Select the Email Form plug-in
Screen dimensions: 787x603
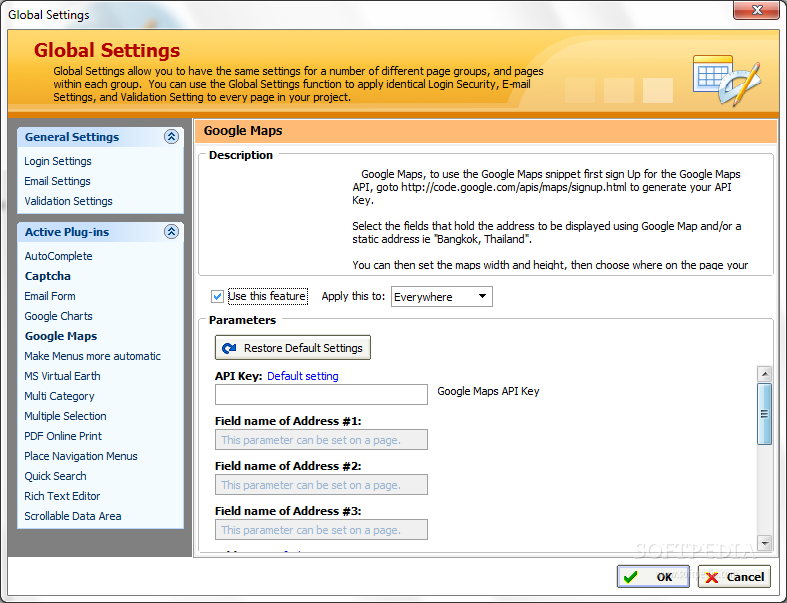(x=50, y=296)
